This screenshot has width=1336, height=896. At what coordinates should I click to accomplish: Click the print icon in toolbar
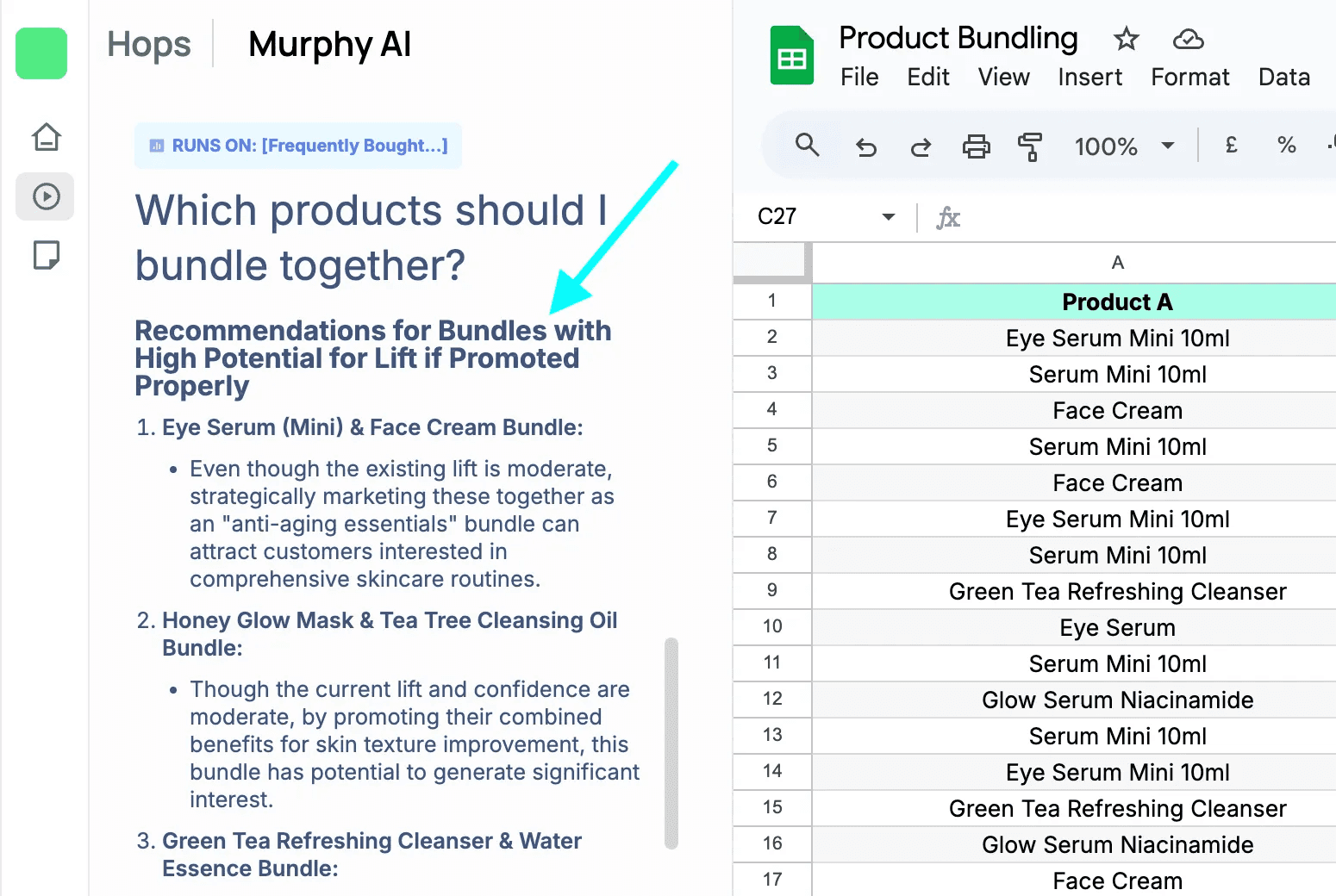click(976, 146)
